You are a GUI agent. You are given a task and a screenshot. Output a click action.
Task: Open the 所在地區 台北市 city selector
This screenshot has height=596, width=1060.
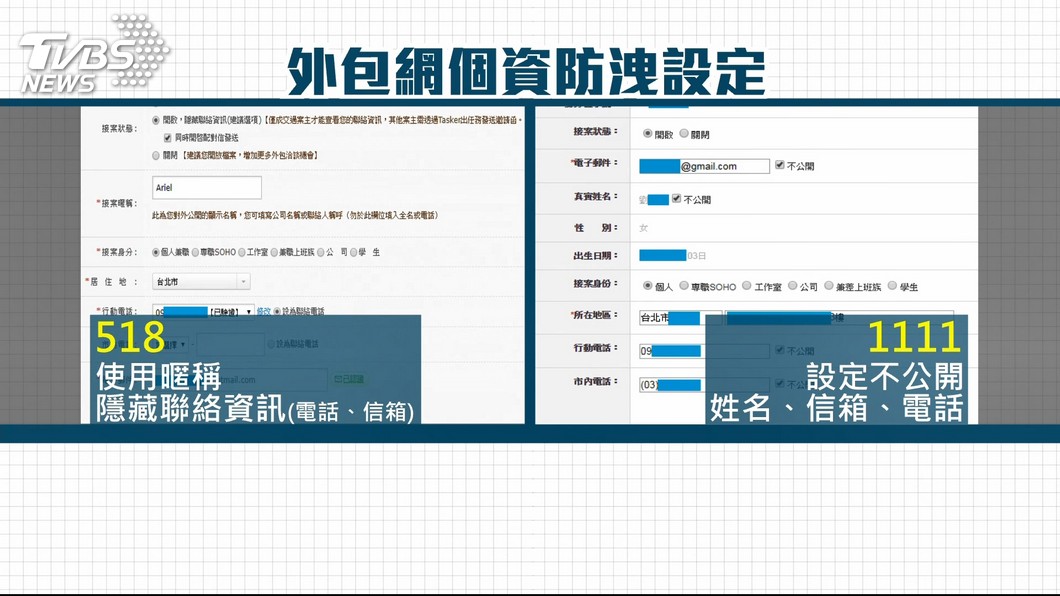pos(680,318)
